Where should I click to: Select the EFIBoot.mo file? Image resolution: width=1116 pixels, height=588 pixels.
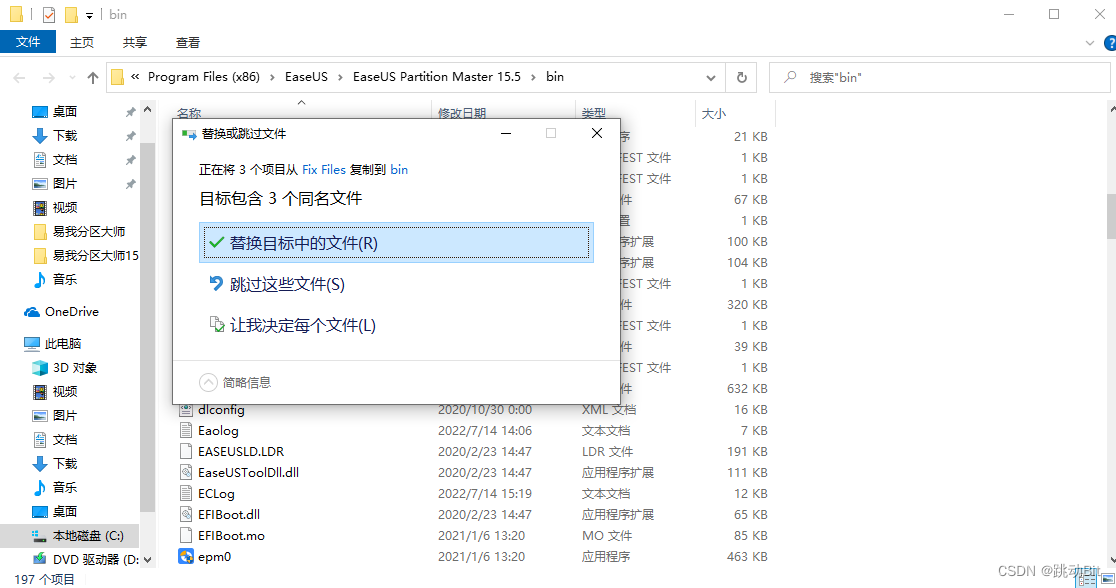pyautogui.click(x=231, y=536)
